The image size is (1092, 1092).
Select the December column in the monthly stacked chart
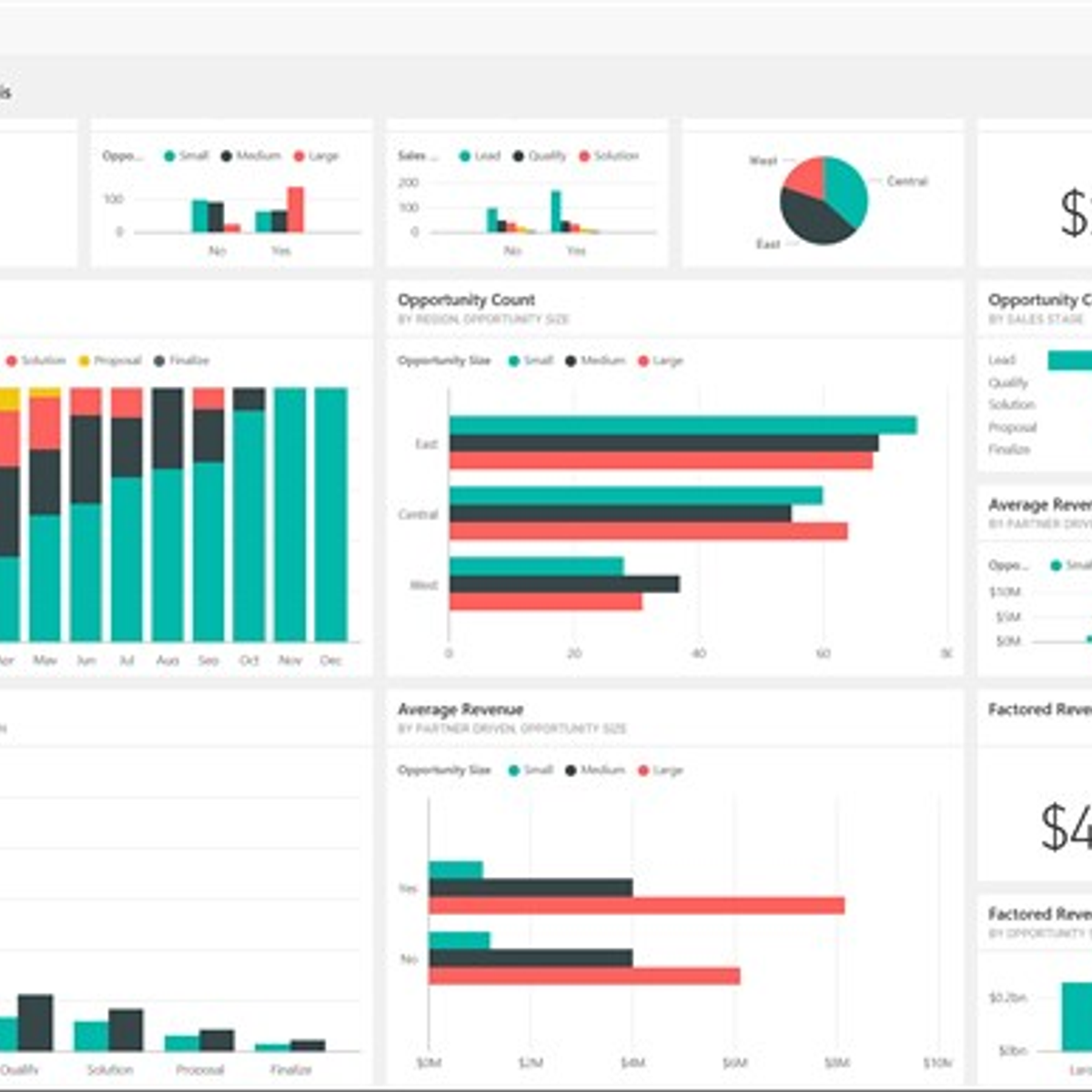coord(330,514)
